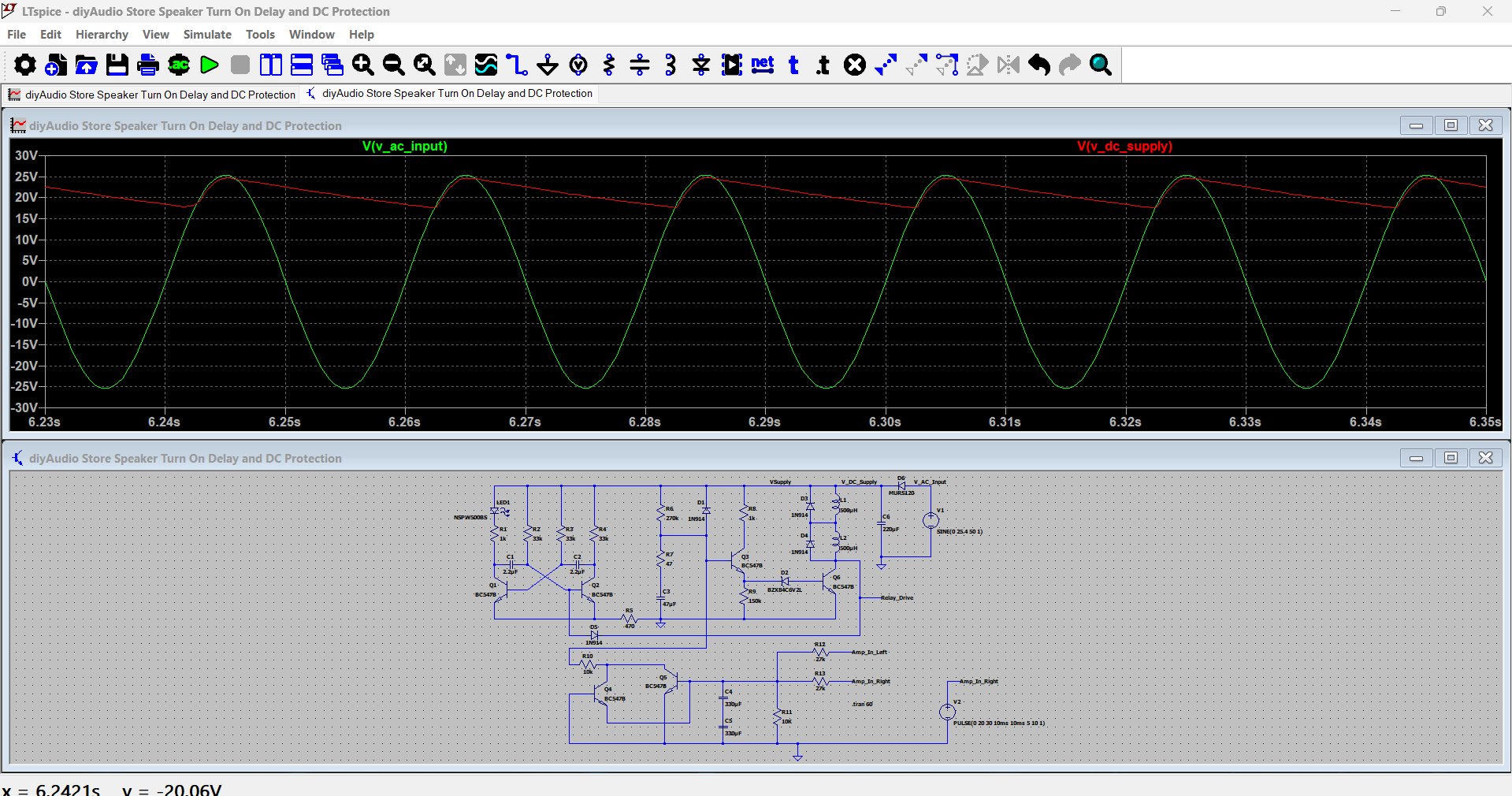The height and width of the screenshot is (796, 1512).
Task: Select the Resistor tool
Action: click(609, 65)
